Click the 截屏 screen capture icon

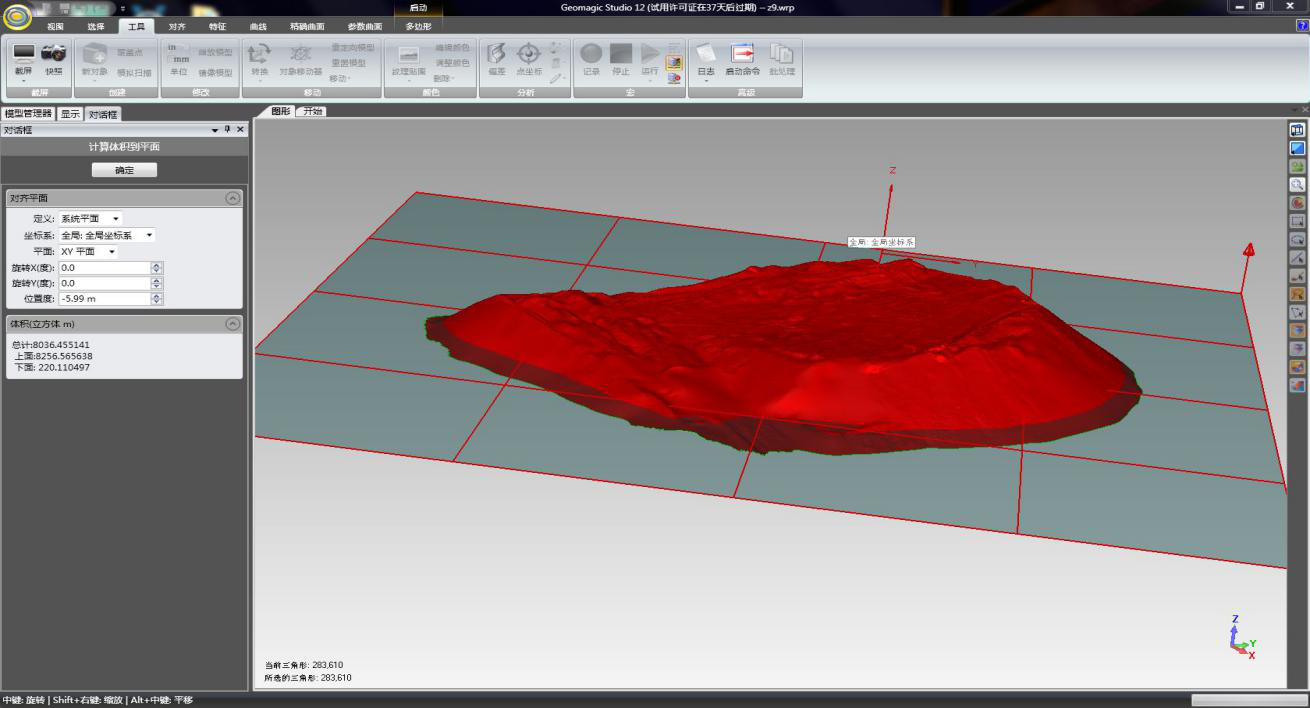(23, 54)
